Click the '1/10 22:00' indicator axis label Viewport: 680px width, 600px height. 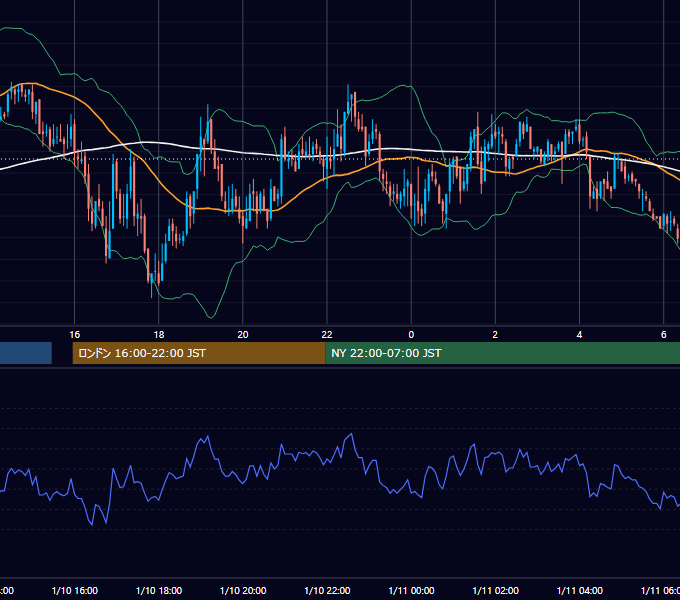click(x=327, y=590)
